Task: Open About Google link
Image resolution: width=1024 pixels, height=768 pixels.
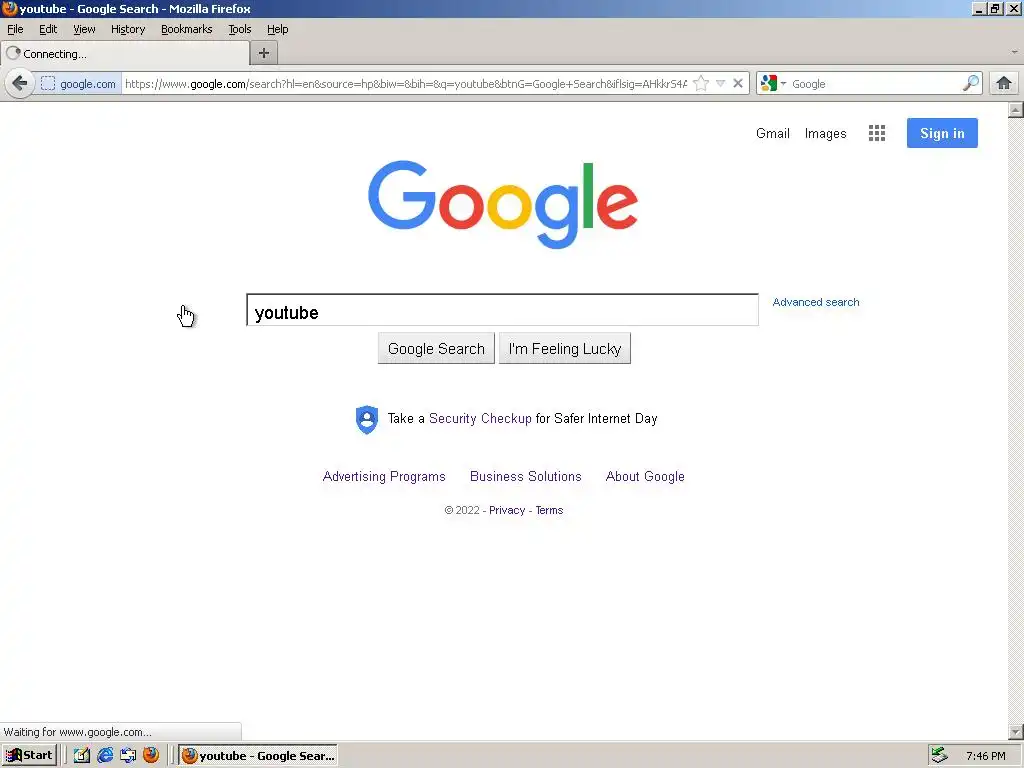Action: [x=645, y=477]
